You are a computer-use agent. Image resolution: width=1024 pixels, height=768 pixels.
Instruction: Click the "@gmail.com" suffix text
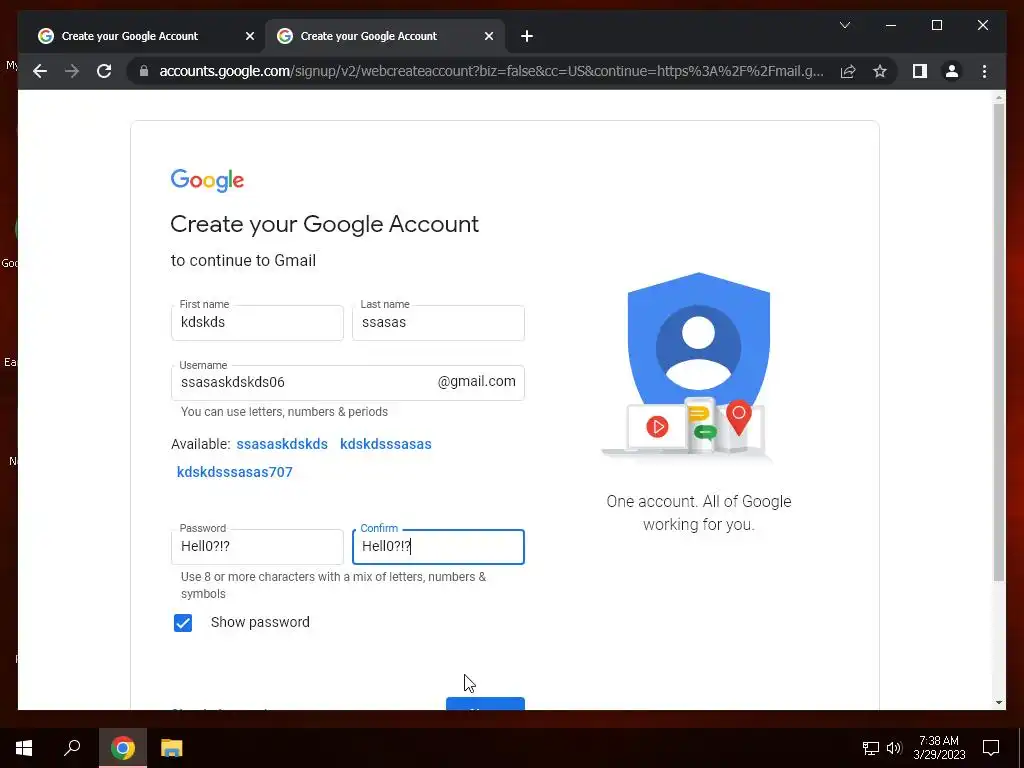477,381
